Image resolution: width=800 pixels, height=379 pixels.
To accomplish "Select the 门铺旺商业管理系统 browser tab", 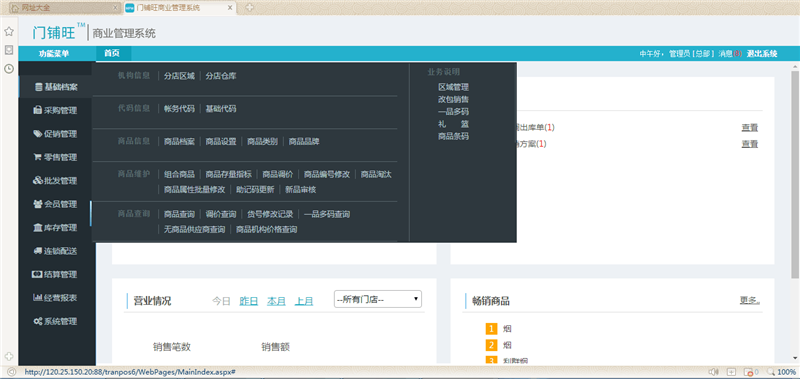I will (180, 8).
